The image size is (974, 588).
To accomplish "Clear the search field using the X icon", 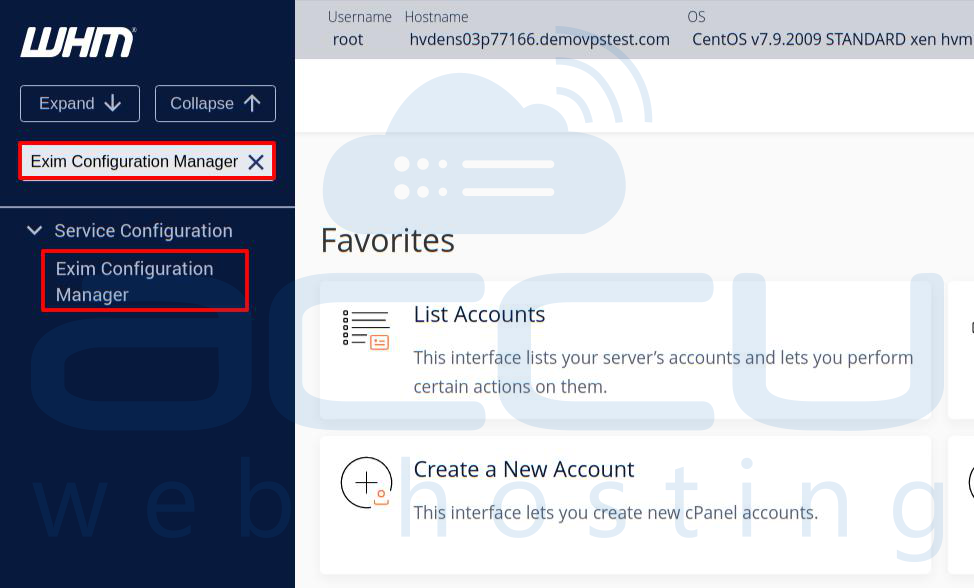I will click(x=257, y=161).
